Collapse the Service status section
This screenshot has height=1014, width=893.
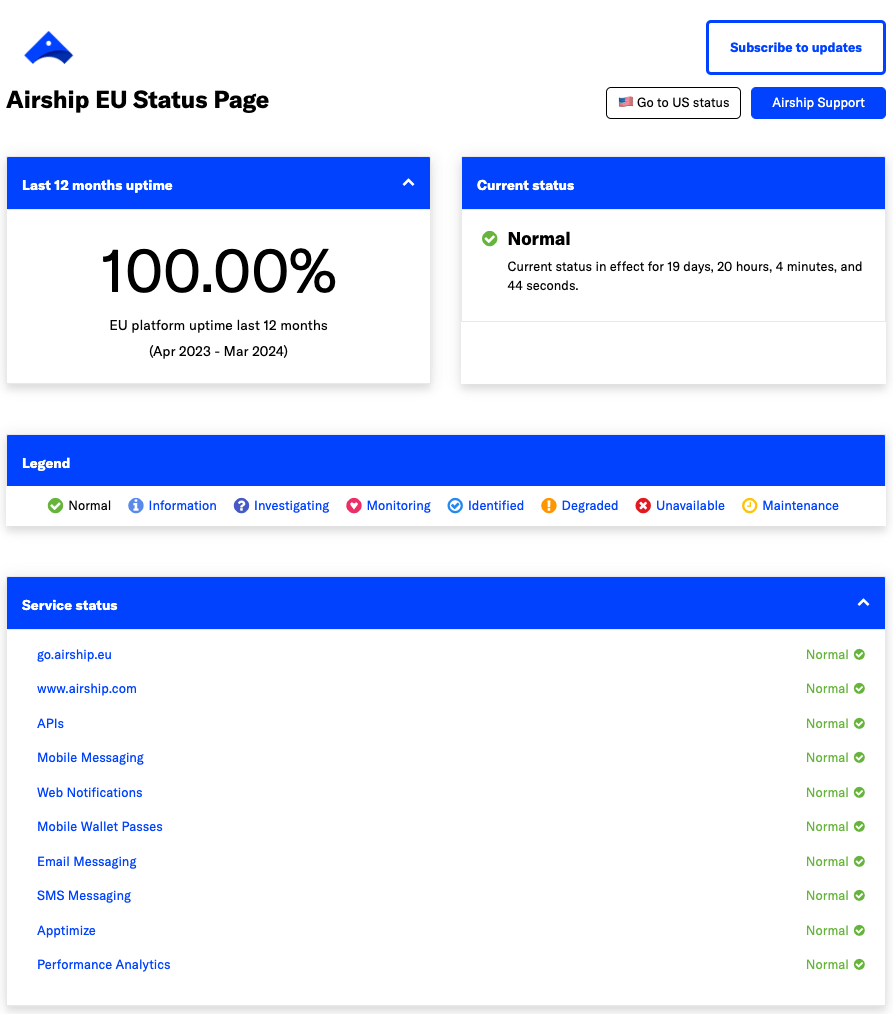pyautogui.click(x=863, y=603)
